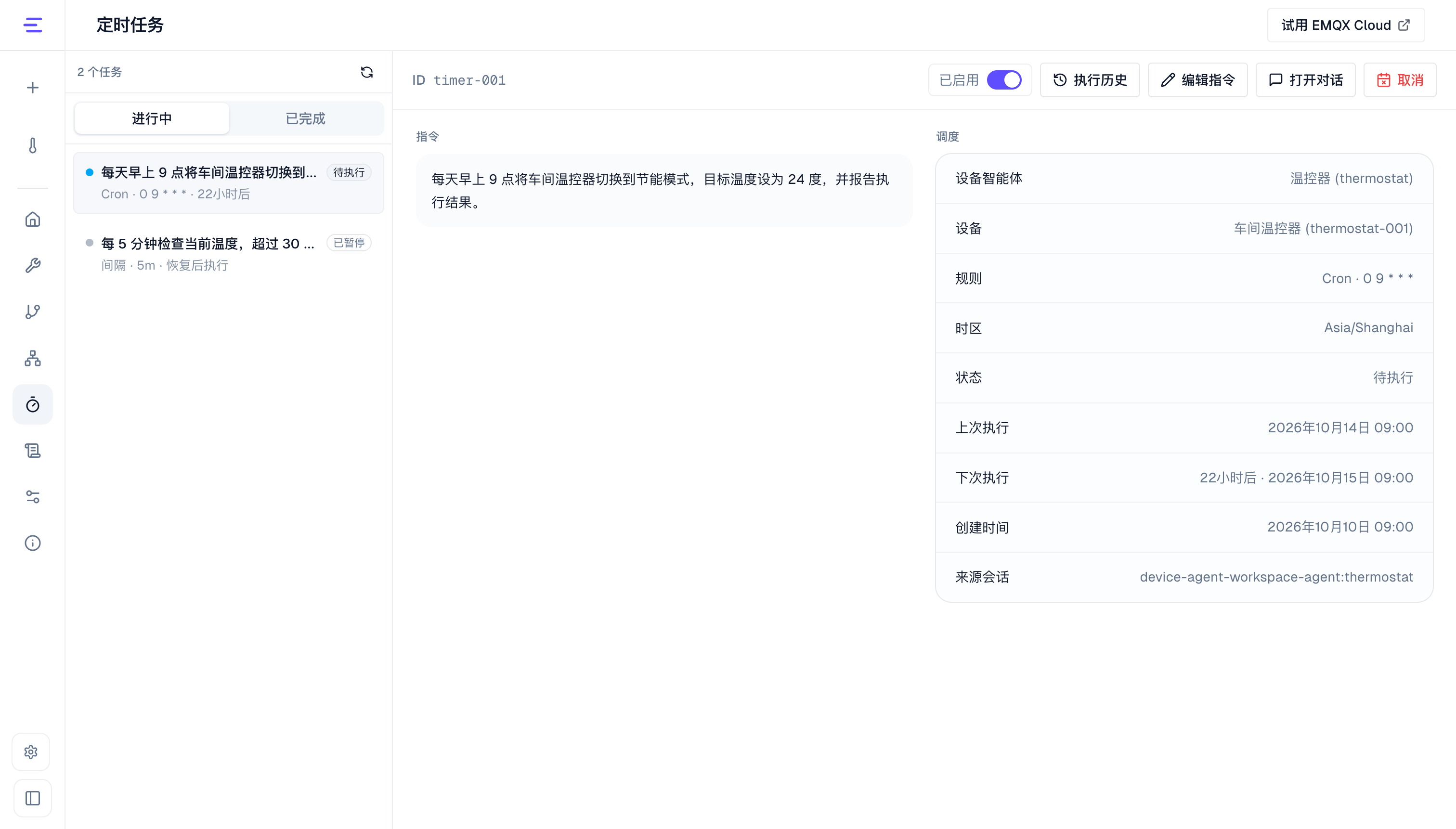Go to the home sidebar icon
The height and width of the screenshot is (829, 1456).
click(x=32, y=219)
